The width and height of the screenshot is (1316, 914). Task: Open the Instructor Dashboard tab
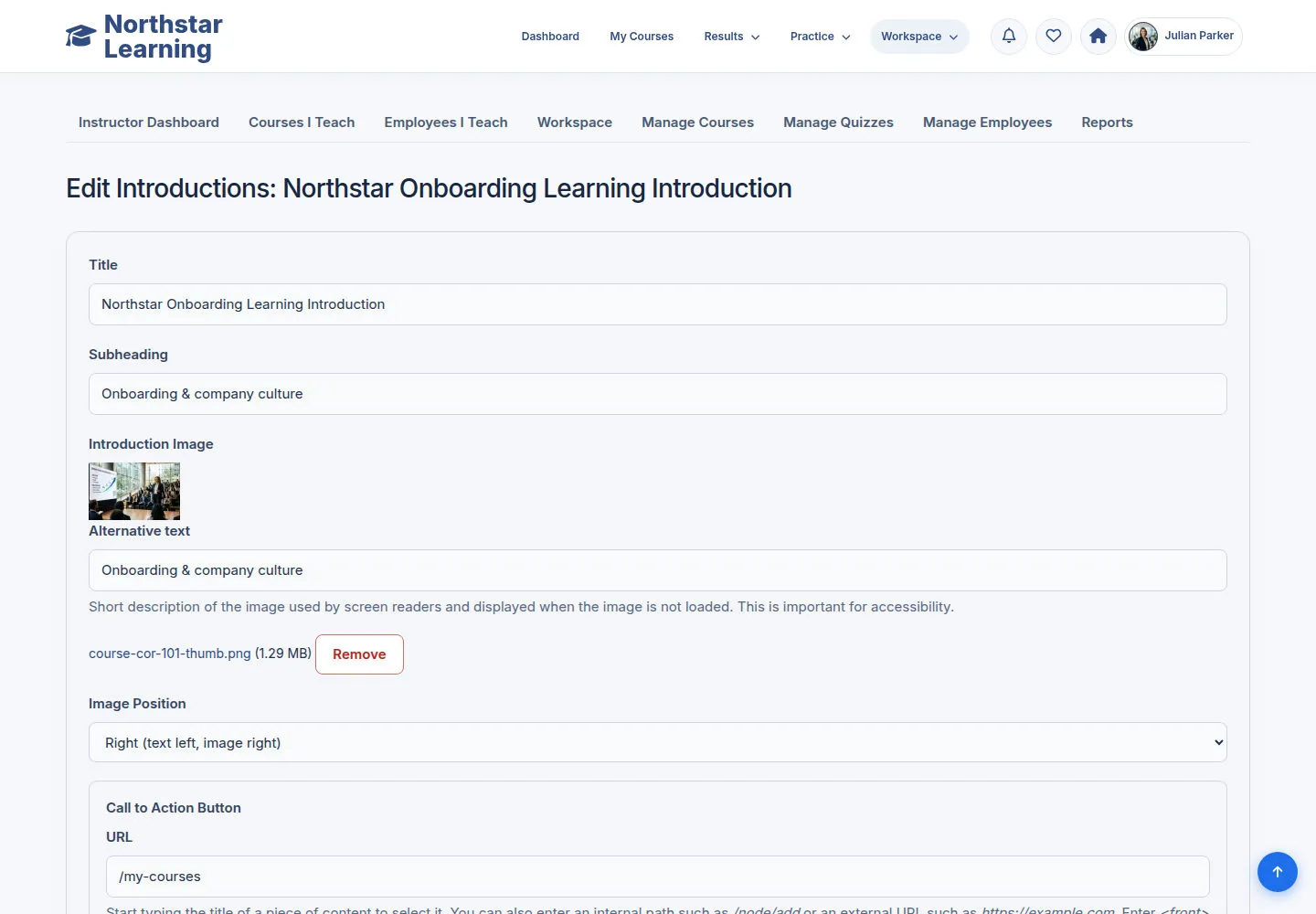tap(149, 122)
